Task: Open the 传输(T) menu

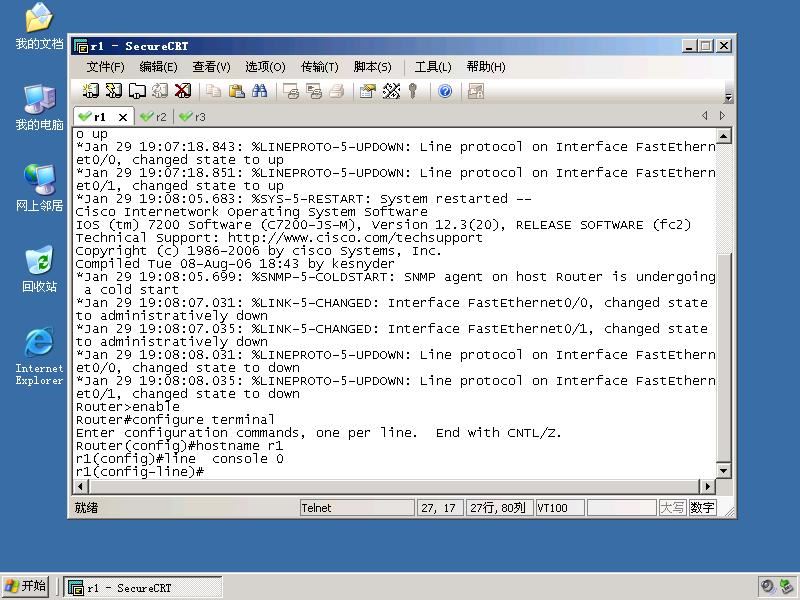Action: [x=320, y=67]
